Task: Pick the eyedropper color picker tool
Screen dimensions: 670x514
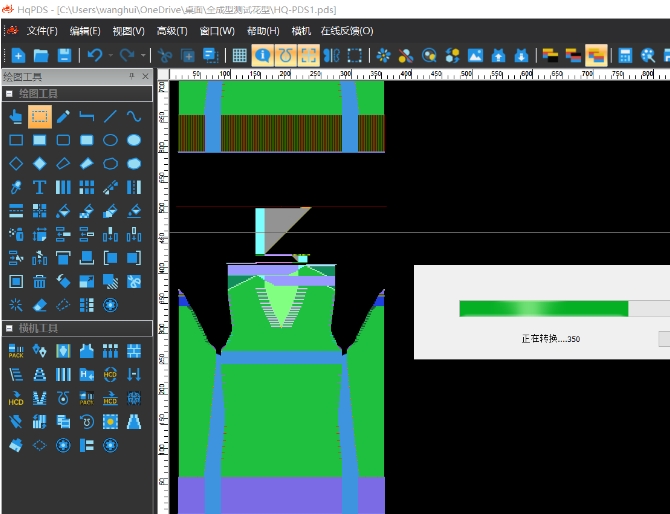Action: (16, 187)
